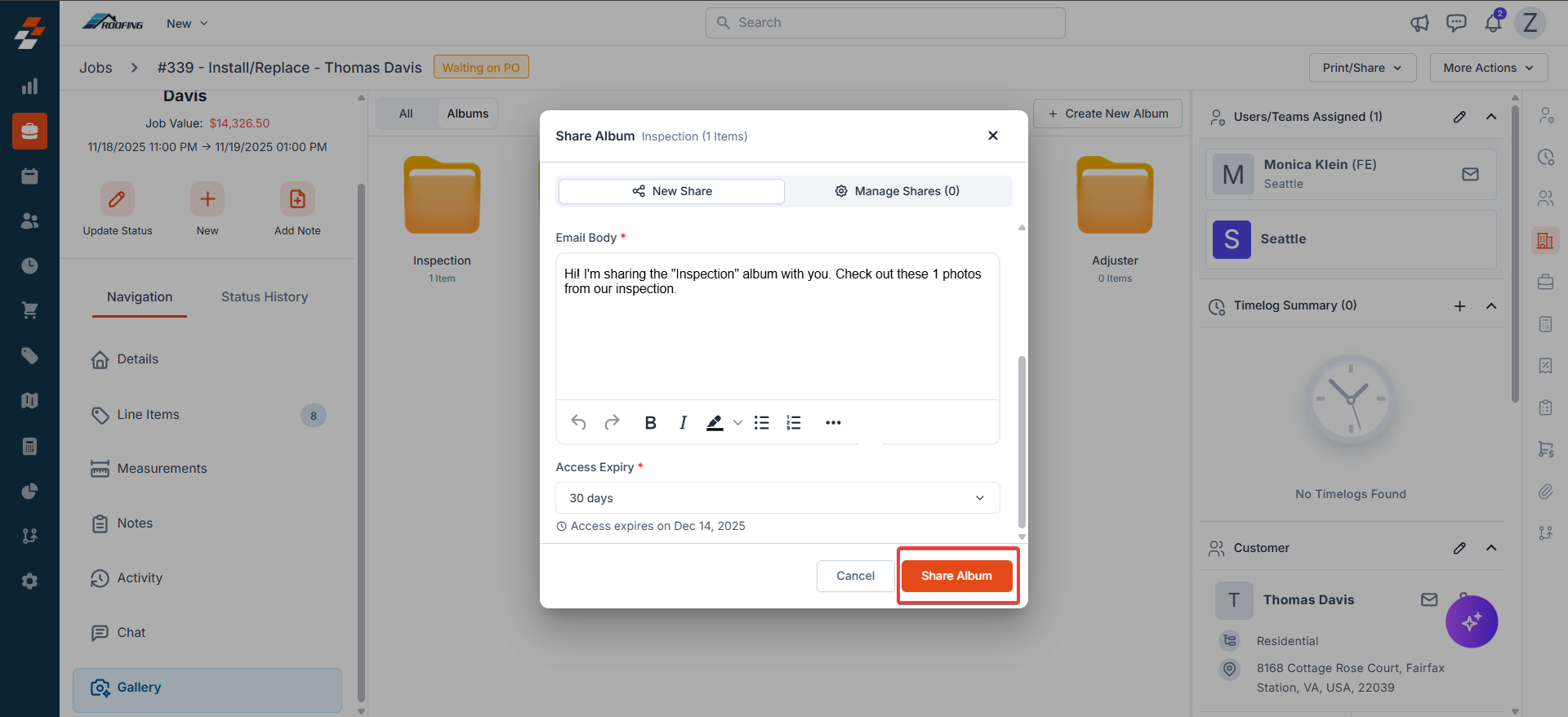The image size is (1568, 717).
Task: Open the Adjuster album folder
Action: 1115,196
